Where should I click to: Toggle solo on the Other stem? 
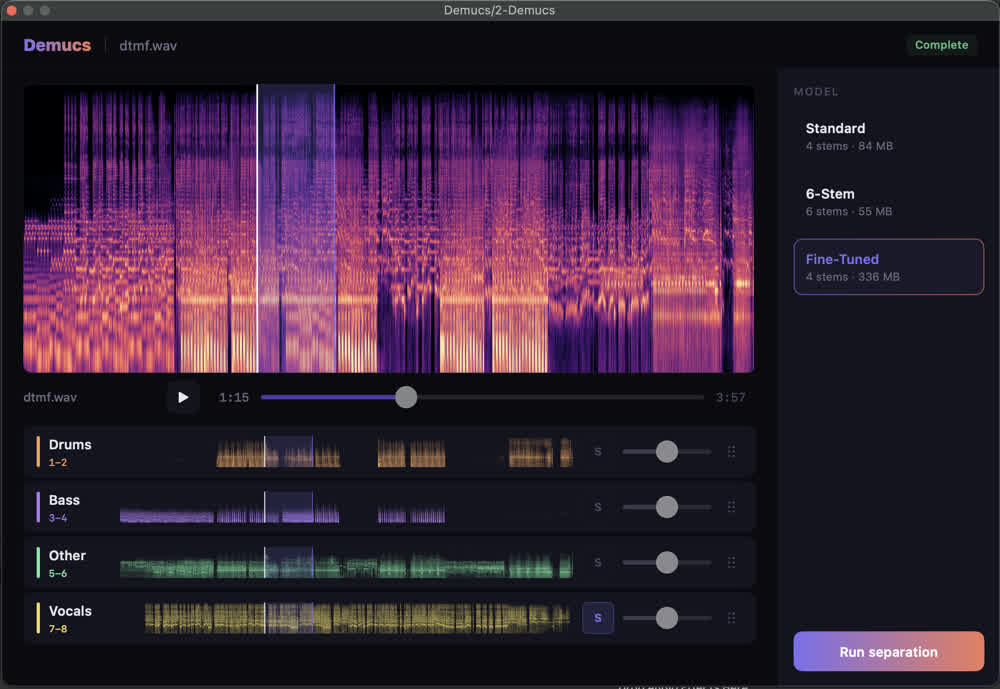tap(598, 563)
